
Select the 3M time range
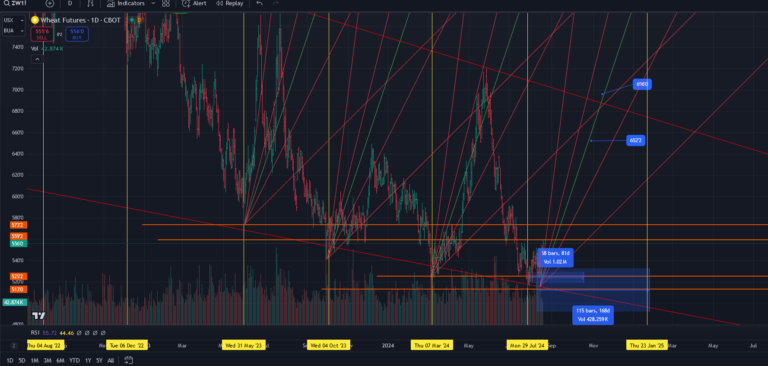click(x=48, y=361)
